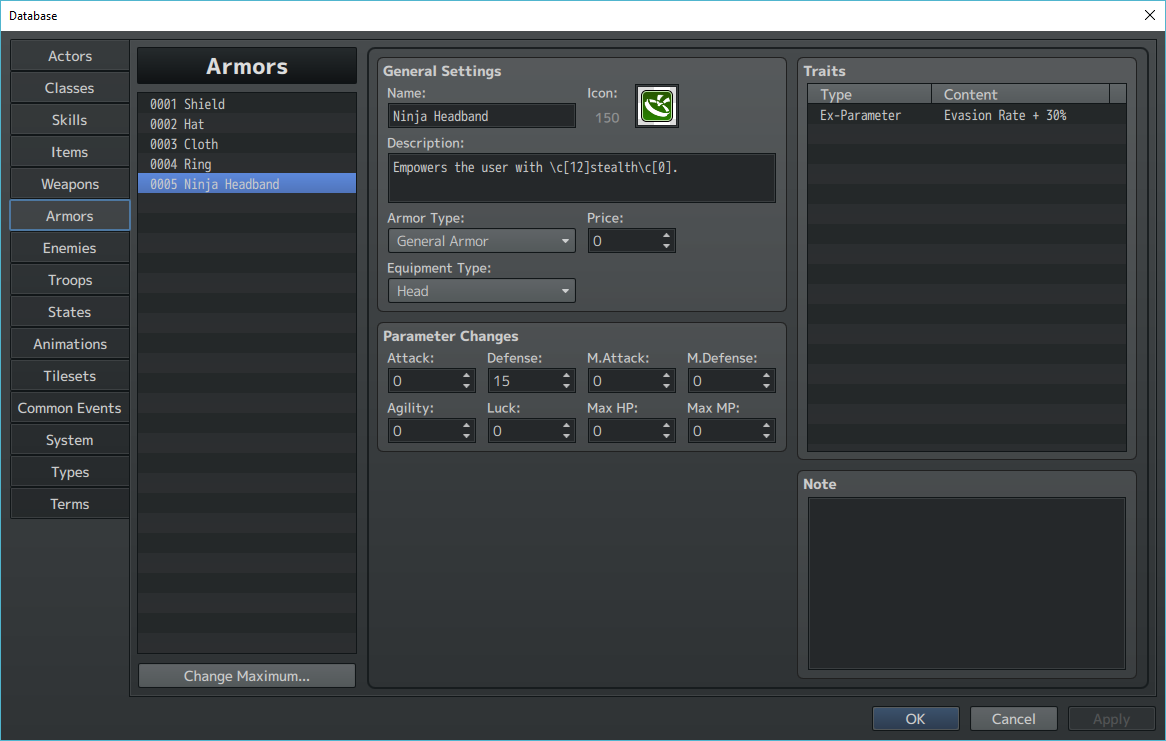Increase the Agility stepper value

coord(466,426)
